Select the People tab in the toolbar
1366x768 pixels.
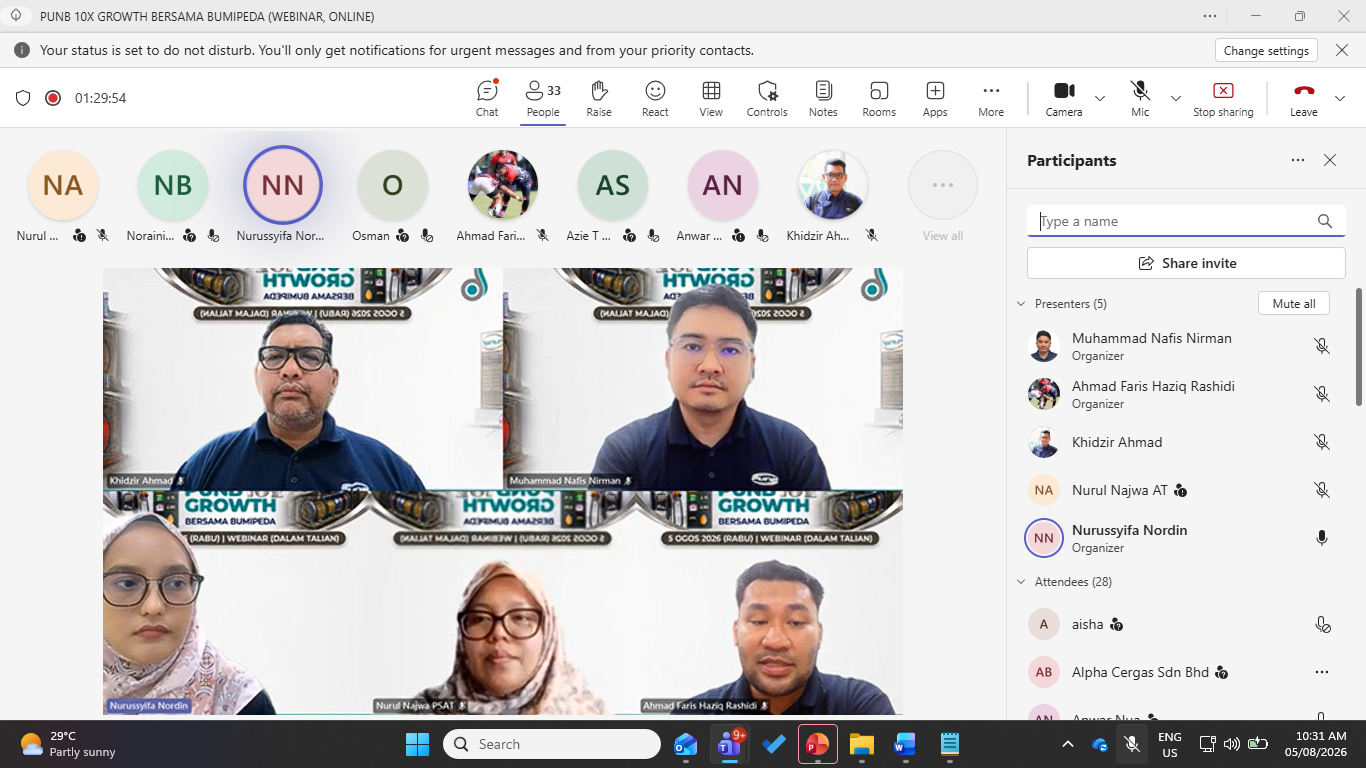(x=543, y=98)
